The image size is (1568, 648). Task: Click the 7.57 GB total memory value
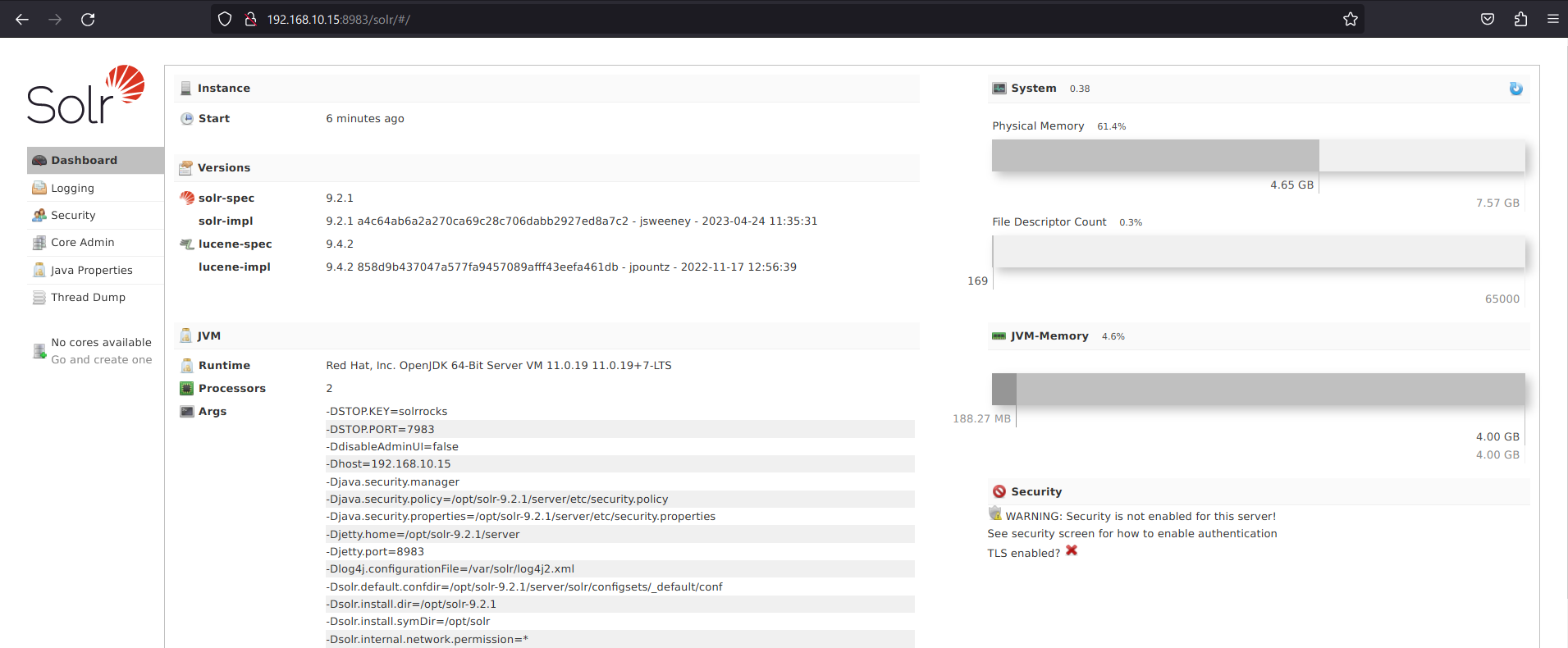[x=1497, y=203]
